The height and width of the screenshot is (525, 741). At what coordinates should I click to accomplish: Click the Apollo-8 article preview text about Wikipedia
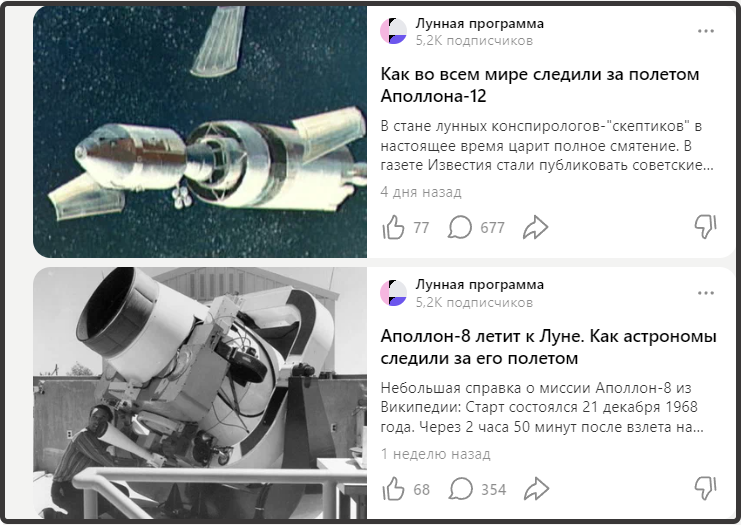click(x=542, y=408)
